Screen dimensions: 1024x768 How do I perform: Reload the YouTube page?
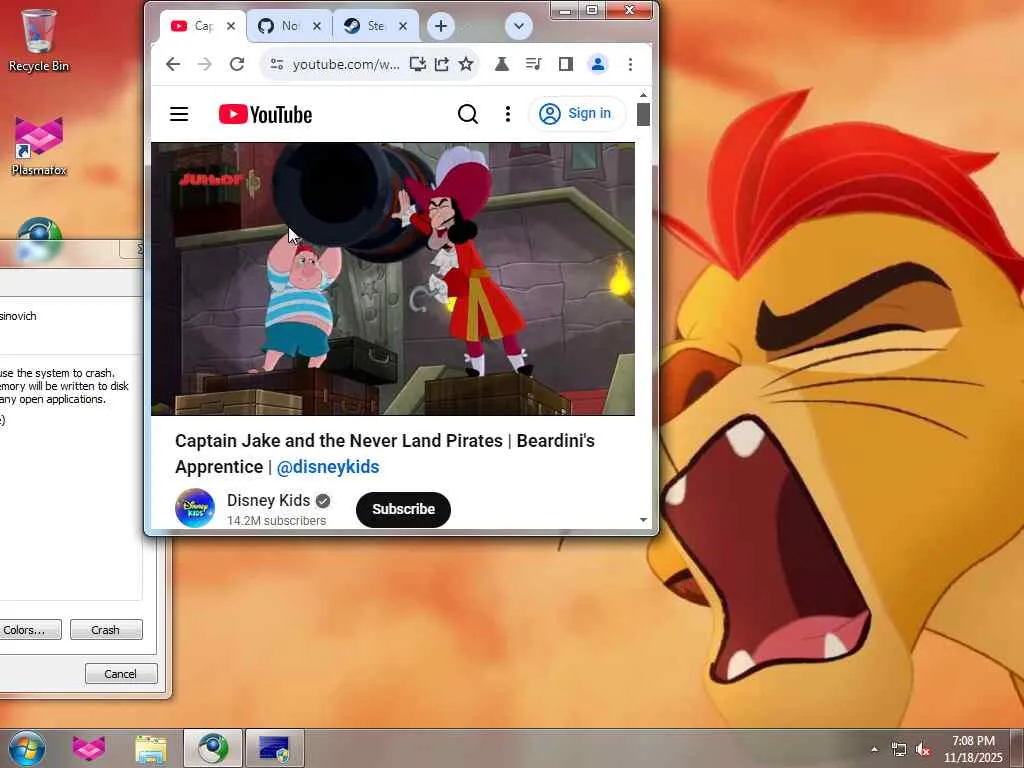(x=236, y=64)
